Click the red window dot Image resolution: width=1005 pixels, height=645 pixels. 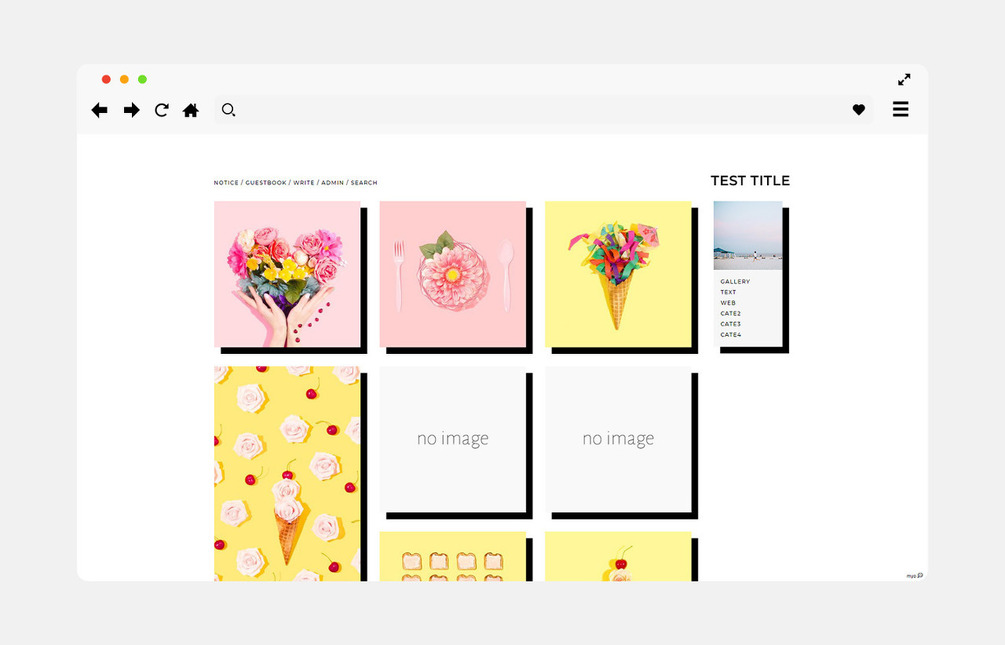coord(106,80)
